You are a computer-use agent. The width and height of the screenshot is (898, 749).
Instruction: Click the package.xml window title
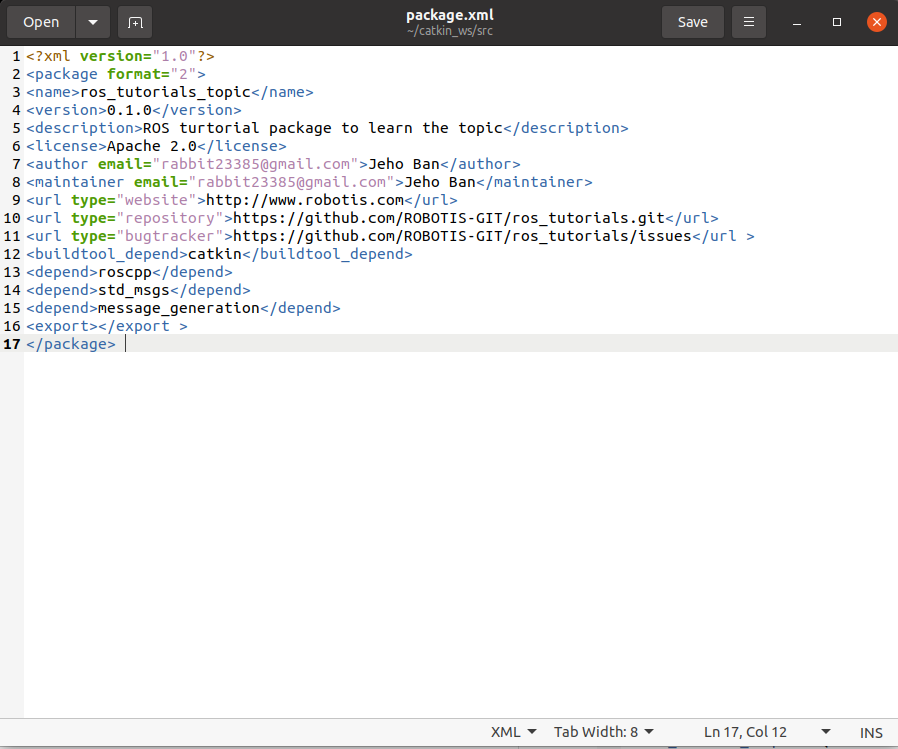tap(450, 15)
